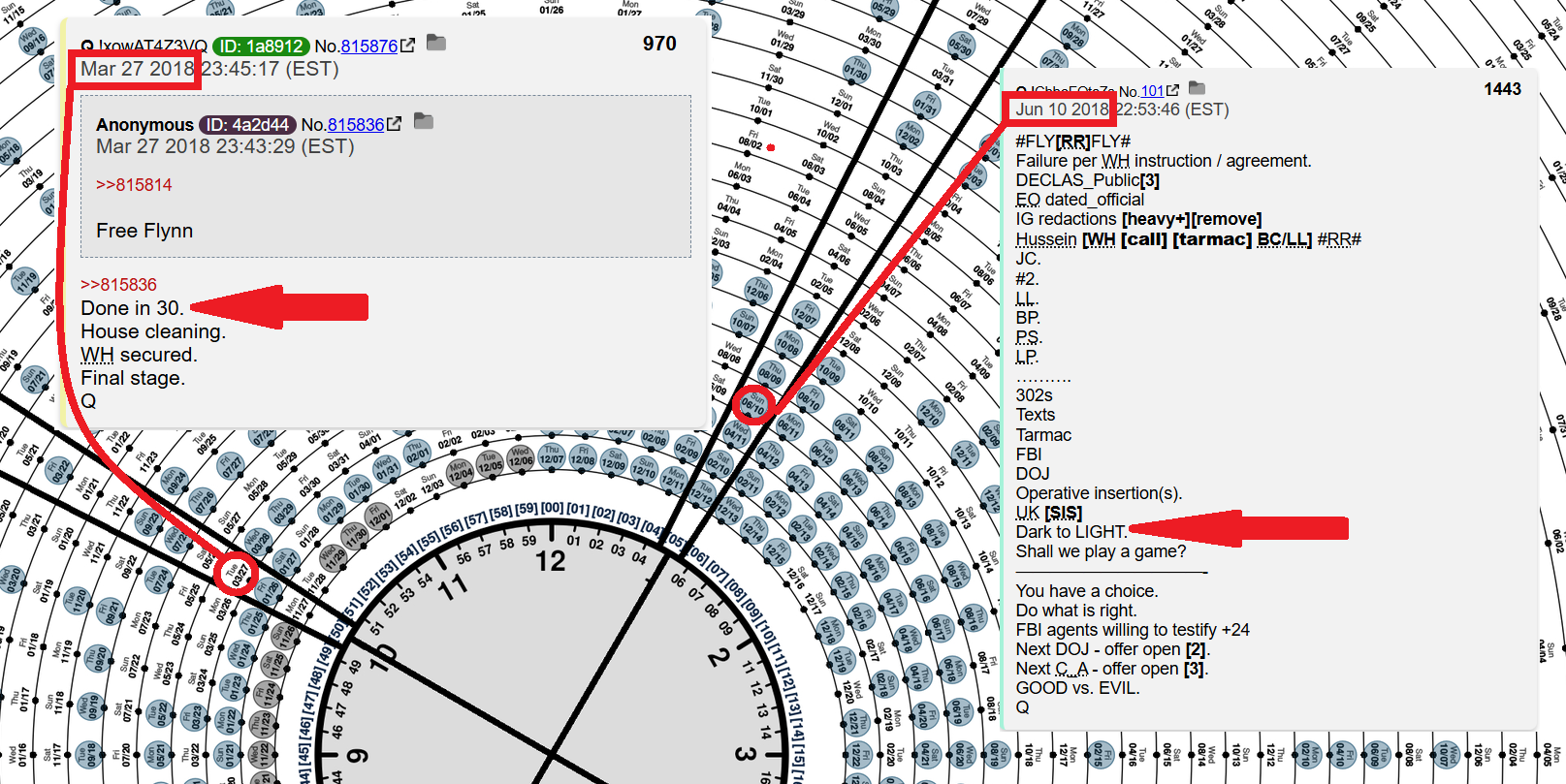Follow the red >>815836 reply reference
Screen dimensions: 1566x784
click(x=118, y=285)
